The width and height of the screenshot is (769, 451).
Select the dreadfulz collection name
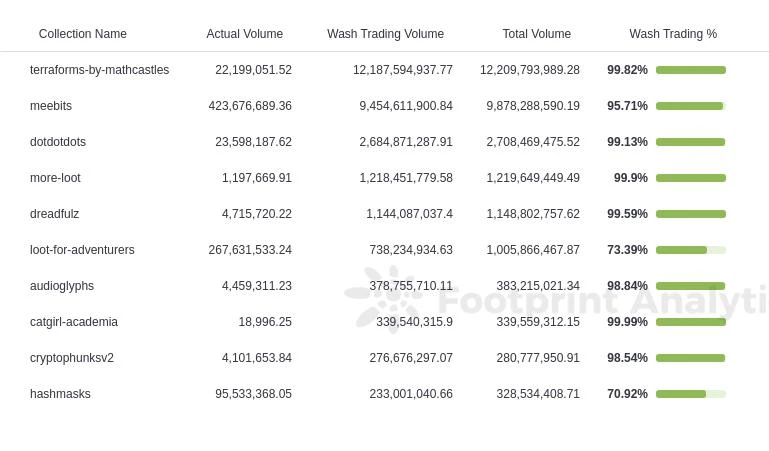[54, 214]
